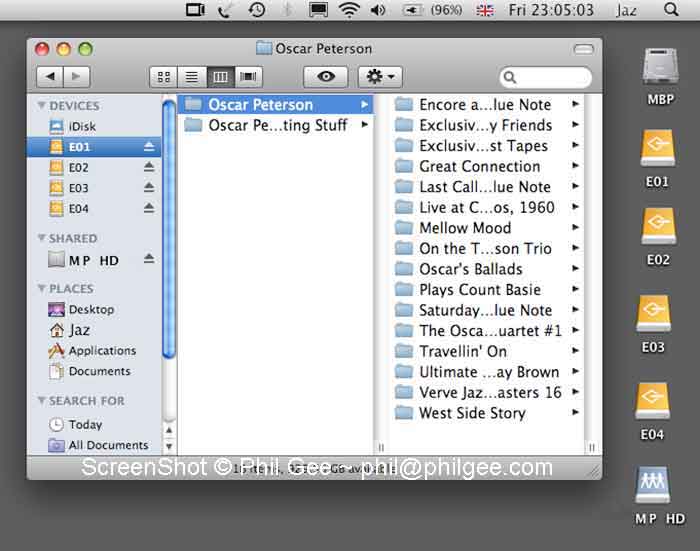This screenshot has width=700, height=551.
Task: Switch to icon view in Finder toolbar
Action: coord(163,77)
